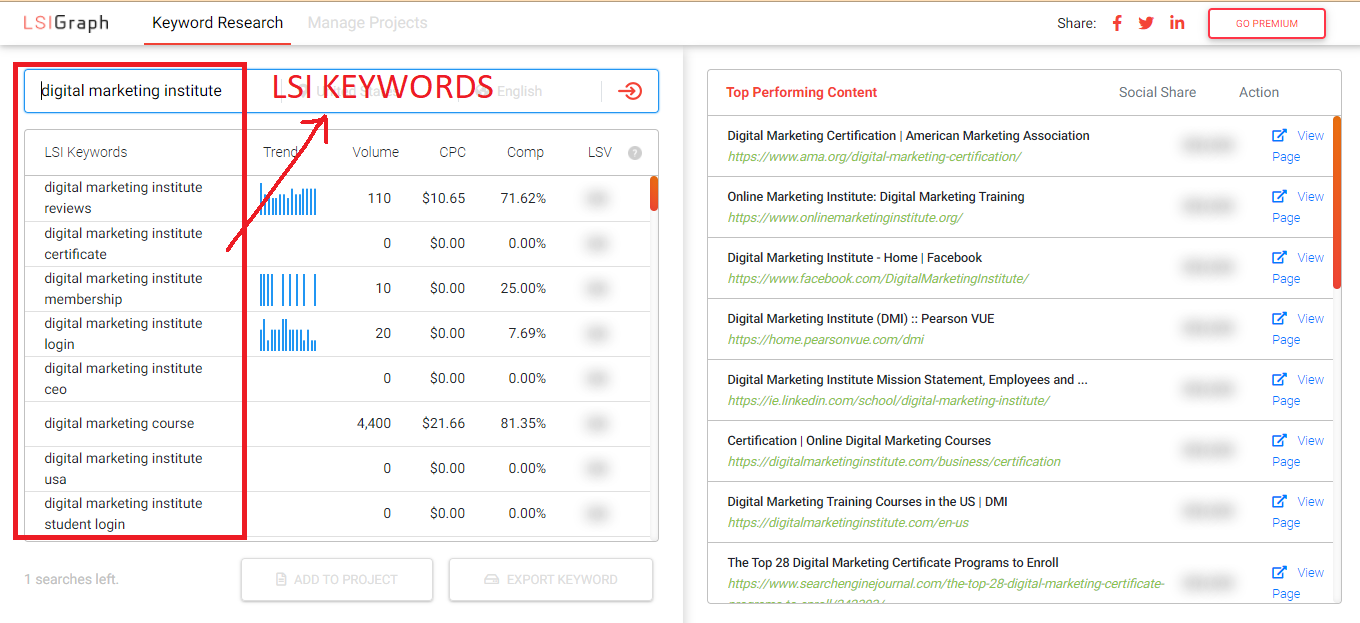Click the LSV help question mark icon
1360x623 pixels.
coord(634,153)
